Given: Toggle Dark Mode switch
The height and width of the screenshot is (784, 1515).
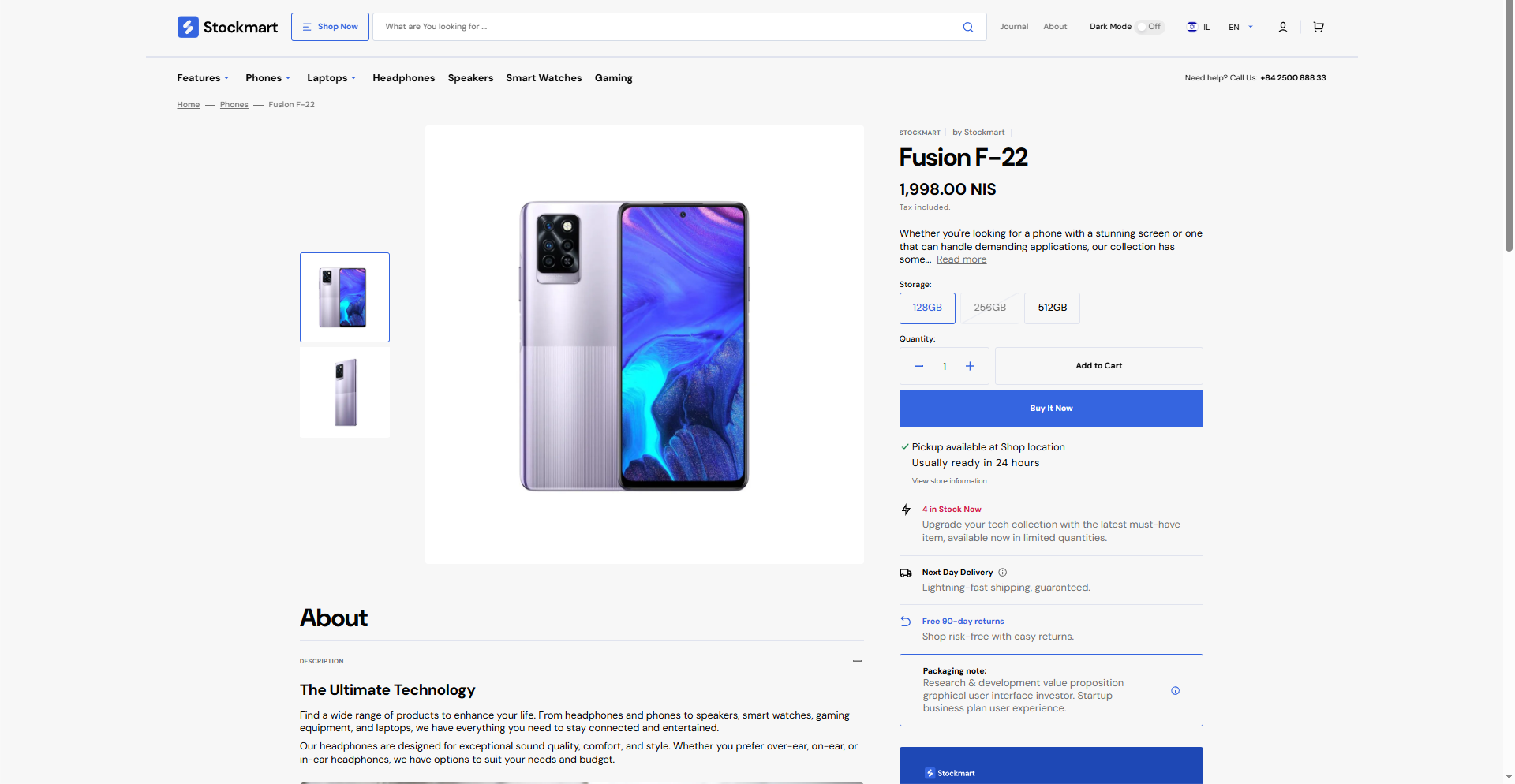Looking at the screenshot, I should (x=1150, y=27).
